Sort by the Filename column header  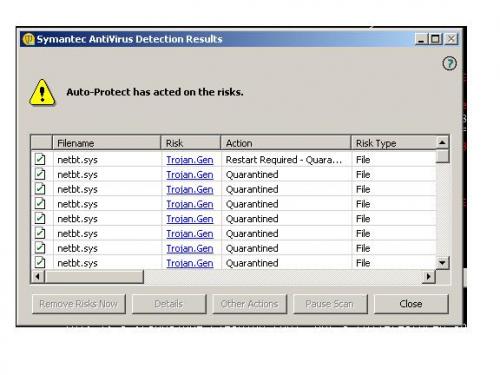pos(106,143)
